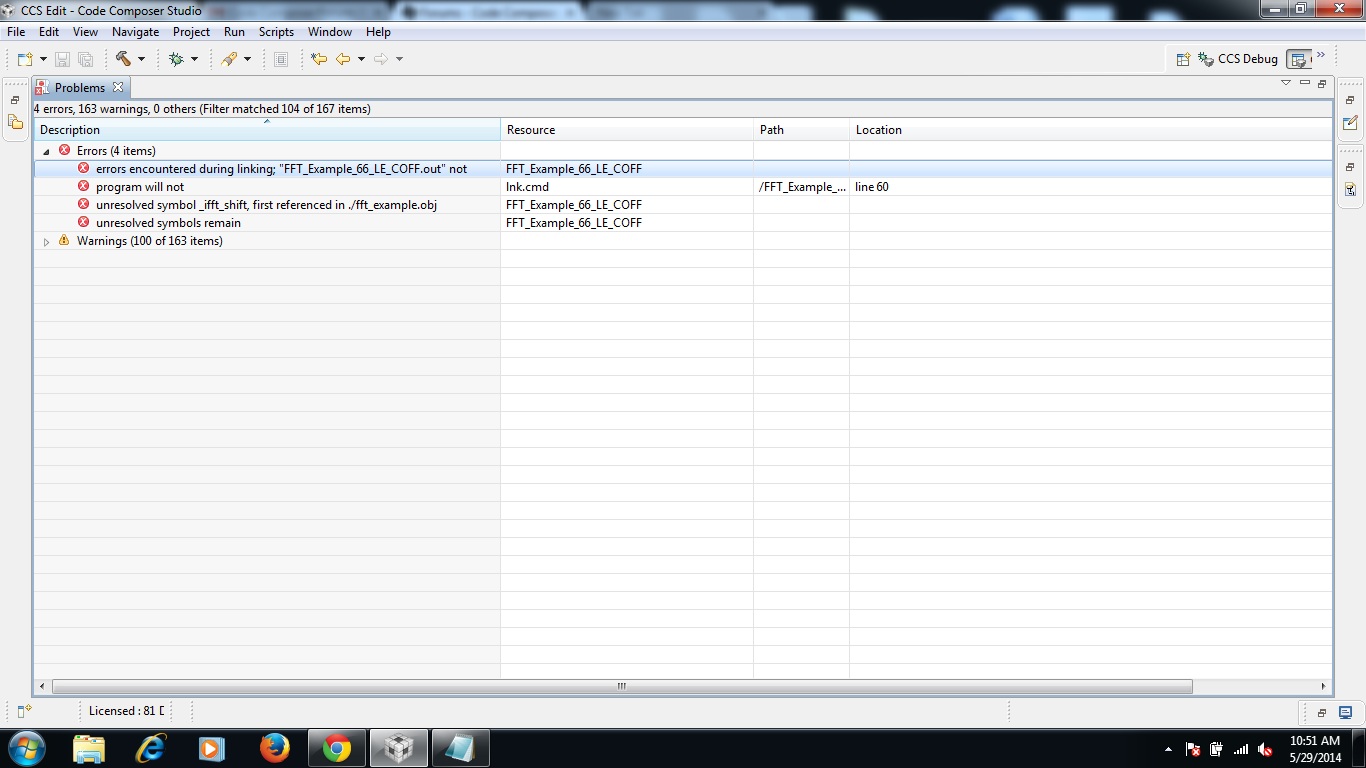Image resolution: width=1366 pixels, height=768 pixels.
Task: Click the Save All toolbar icon
Action: (x=86, y=59)
